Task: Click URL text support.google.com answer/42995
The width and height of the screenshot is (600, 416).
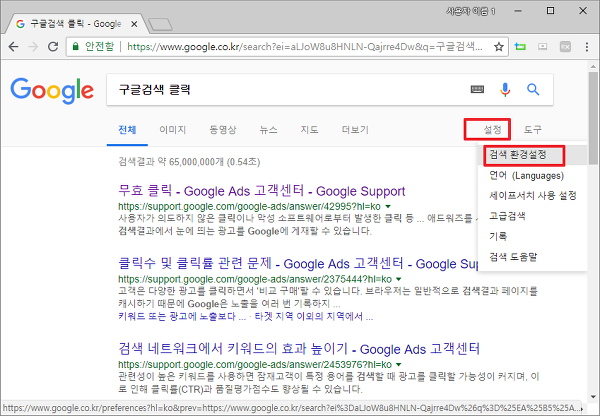Action: pos(249,207)
